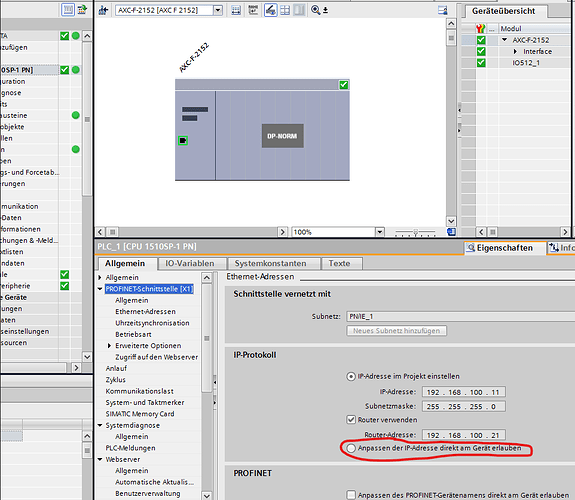Click the green status dot in the 'usteine' row
Viewport: 575px width, 500px height.
pyautogui.click(x=76, y=115)
